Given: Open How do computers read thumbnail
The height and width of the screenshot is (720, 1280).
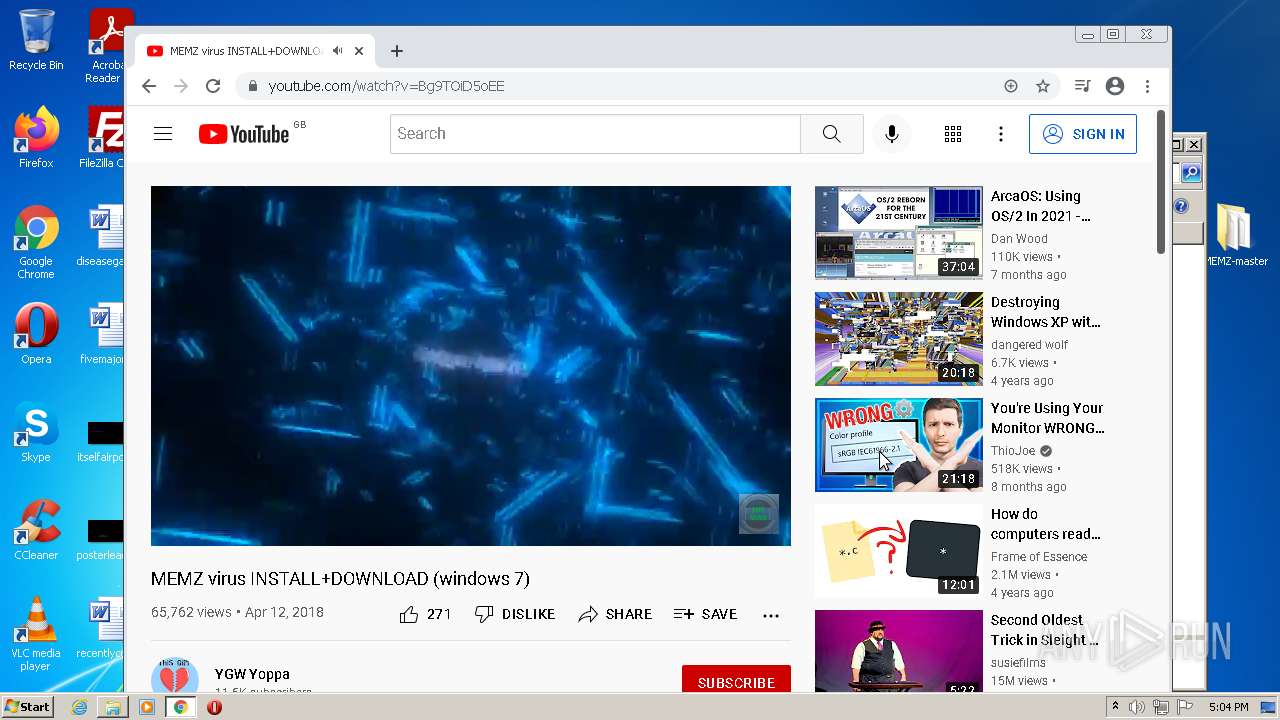Looking at the screenshot, I should point(899,550).
